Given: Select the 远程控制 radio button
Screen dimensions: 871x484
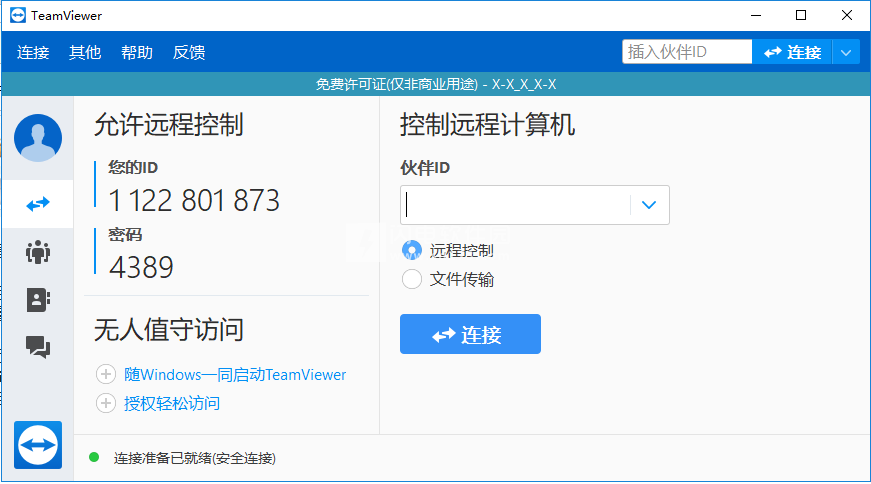Looking at the screenshot, I should click(x=412, y=251).
